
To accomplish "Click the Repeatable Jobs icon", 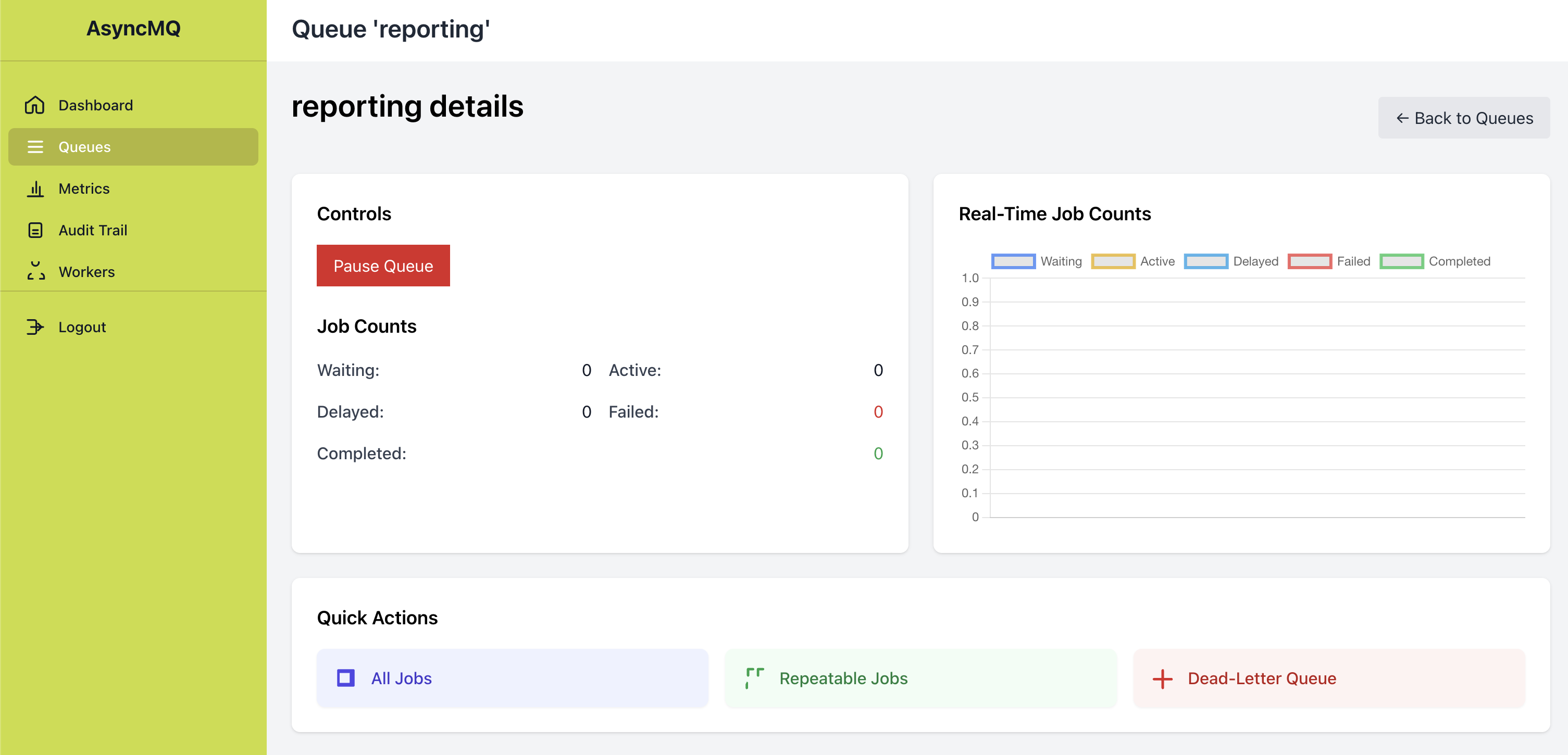I will point(754,678).
